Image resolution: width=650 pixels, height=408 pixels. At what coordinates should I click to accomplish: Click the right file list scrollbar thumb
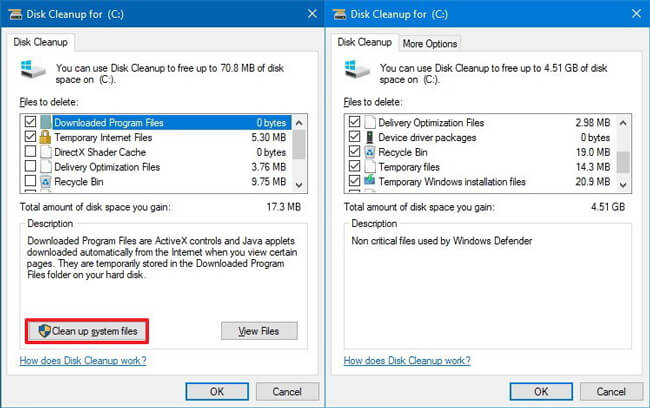point(623,162)
